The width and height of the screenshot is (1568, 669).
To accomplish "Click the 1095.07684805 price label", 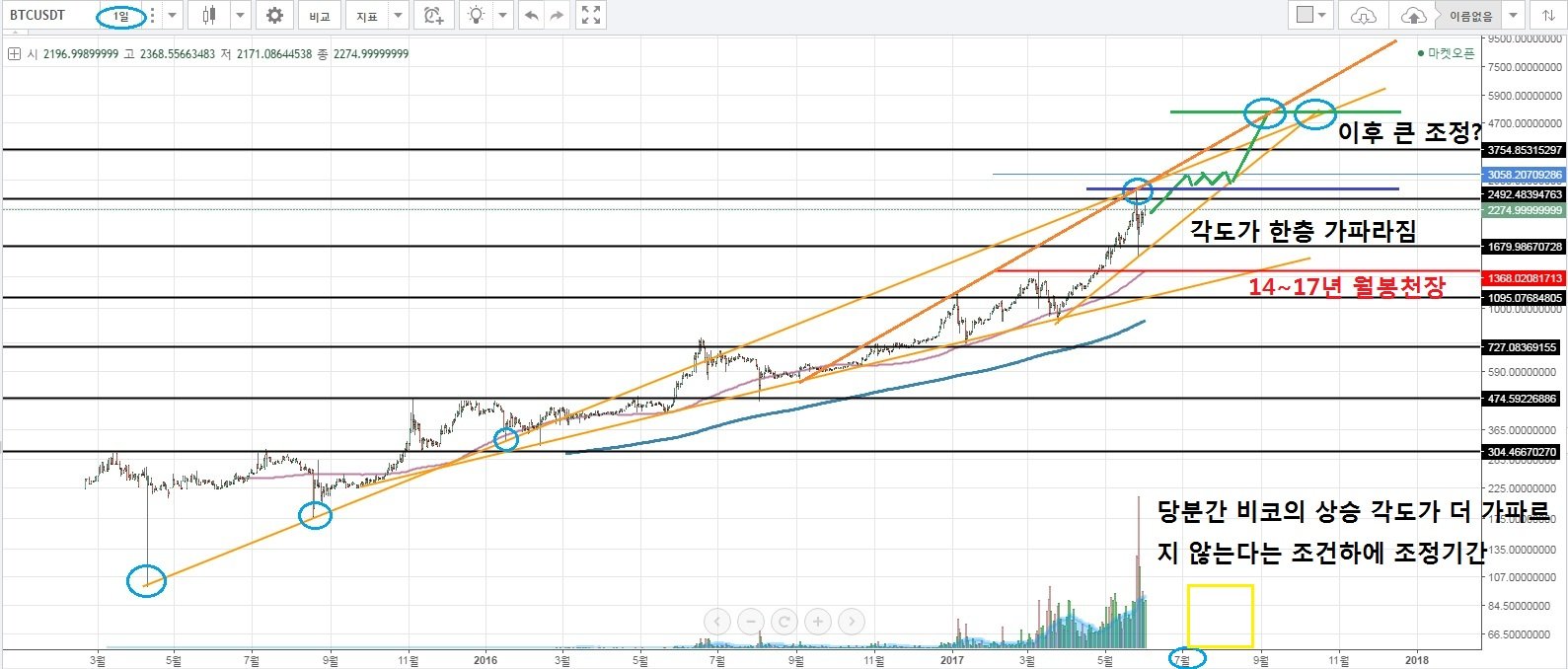I will click(1525, 298).
